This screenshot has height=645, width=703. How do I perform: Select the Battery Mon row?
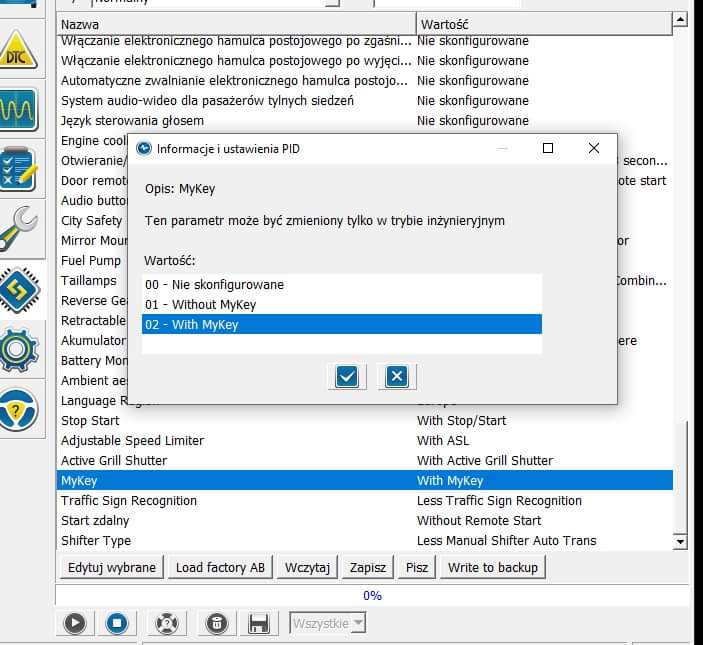click(92, 360)
